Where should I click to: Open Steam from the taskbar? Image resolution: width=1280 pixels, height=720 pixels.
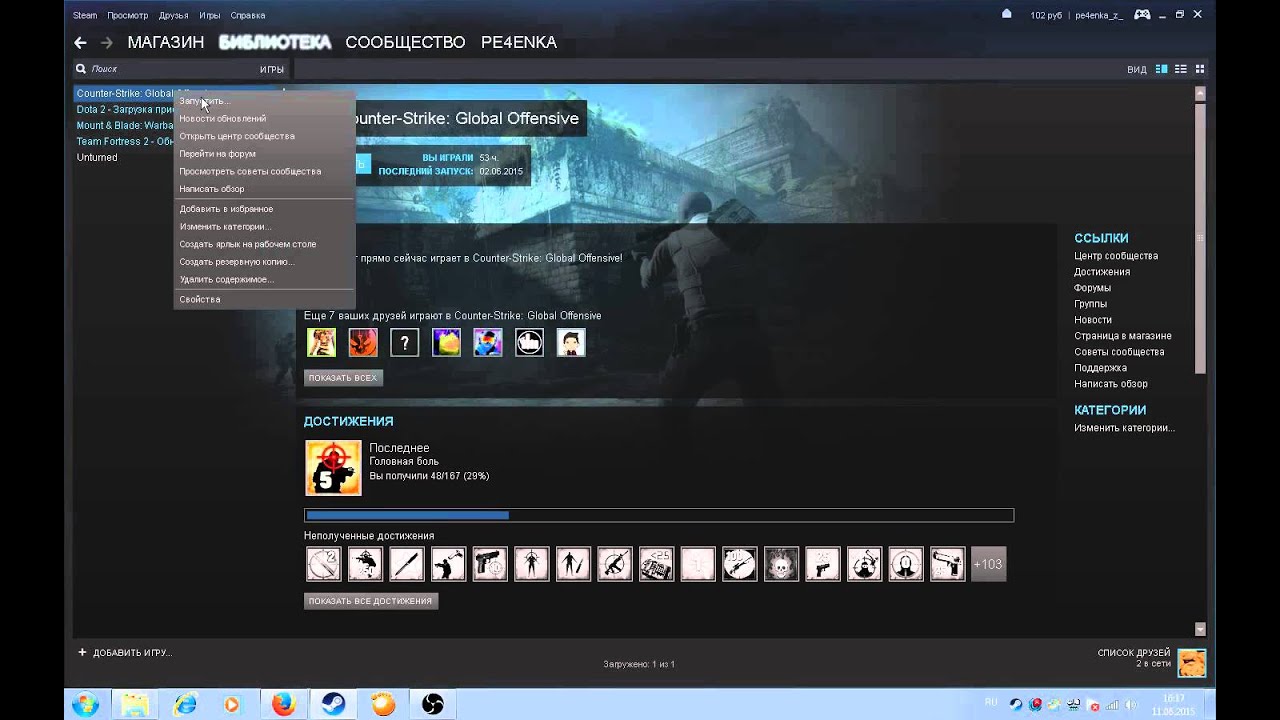click(333, 704)
